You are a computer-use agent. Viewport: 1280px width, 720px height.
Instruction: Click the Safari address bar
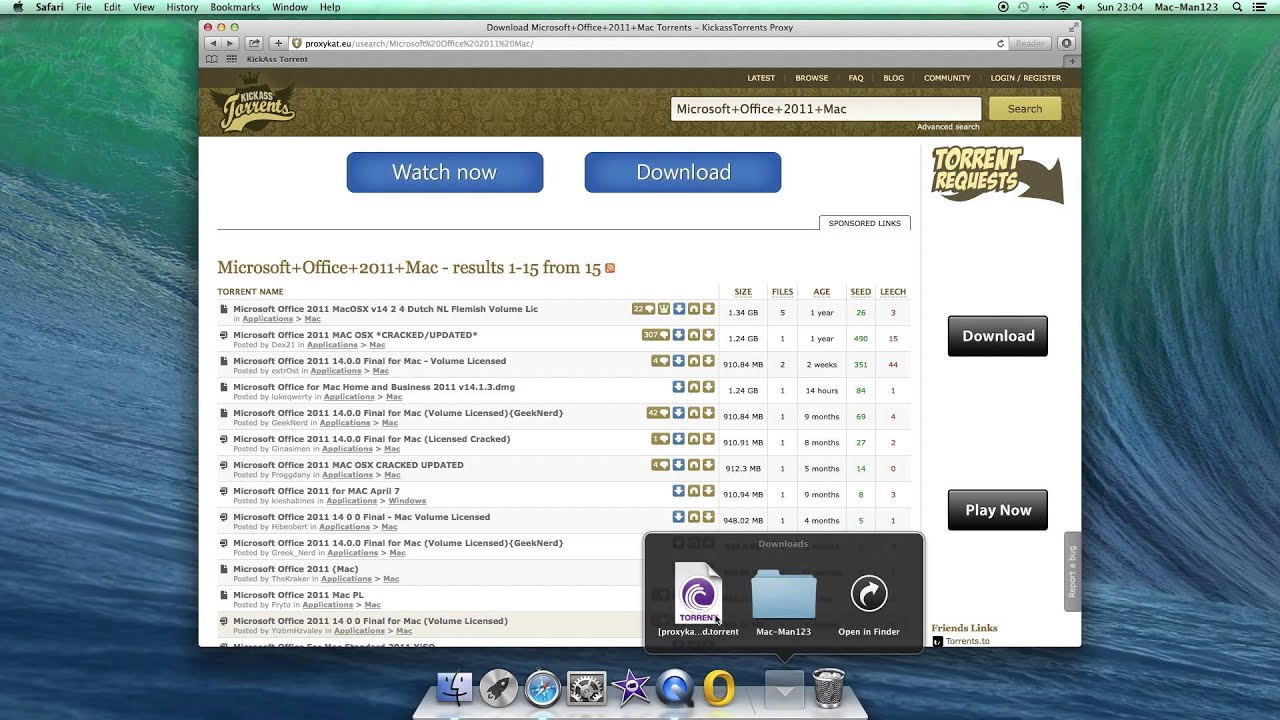[648, 44]
